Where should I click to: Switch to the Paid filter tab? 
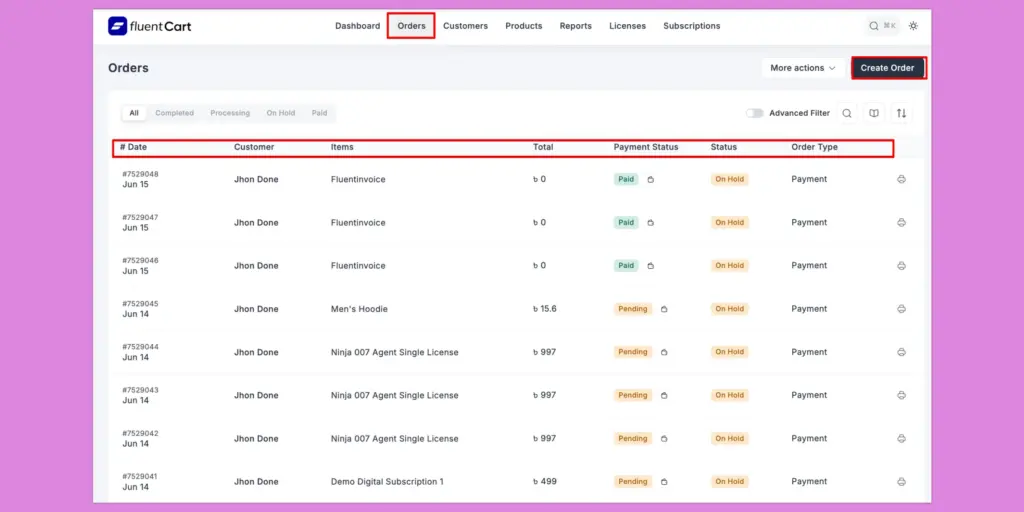(x=319, y=113)
